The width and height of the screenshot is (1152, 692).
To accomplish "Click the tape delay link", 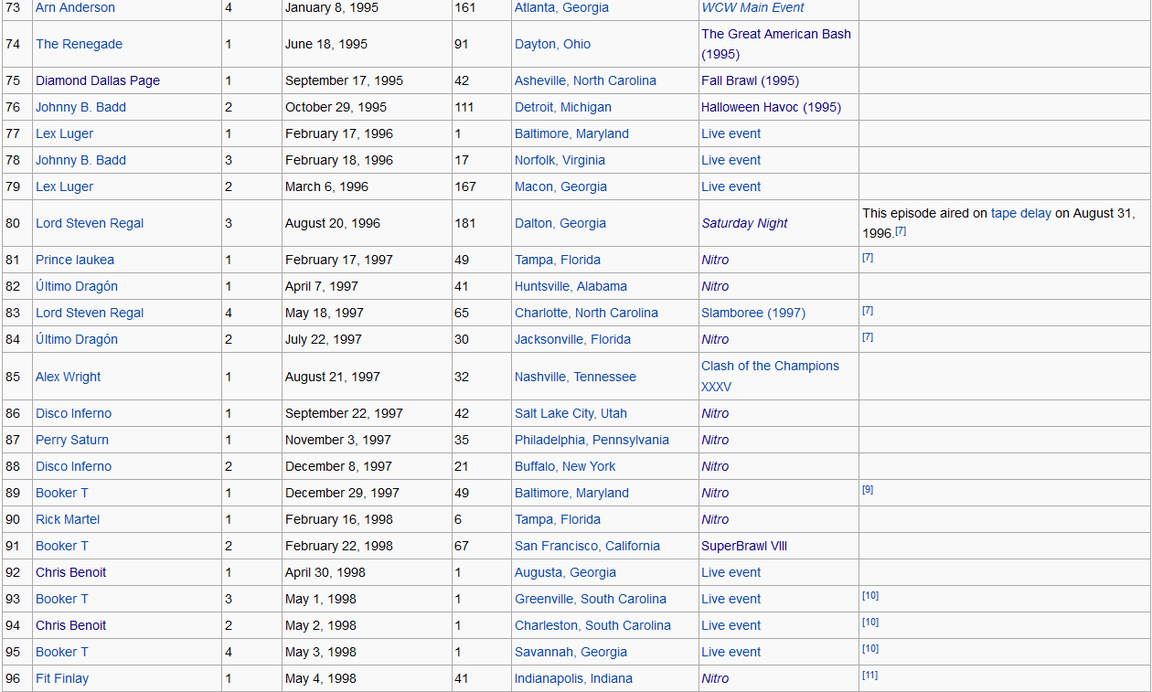I will point(1021,213).
